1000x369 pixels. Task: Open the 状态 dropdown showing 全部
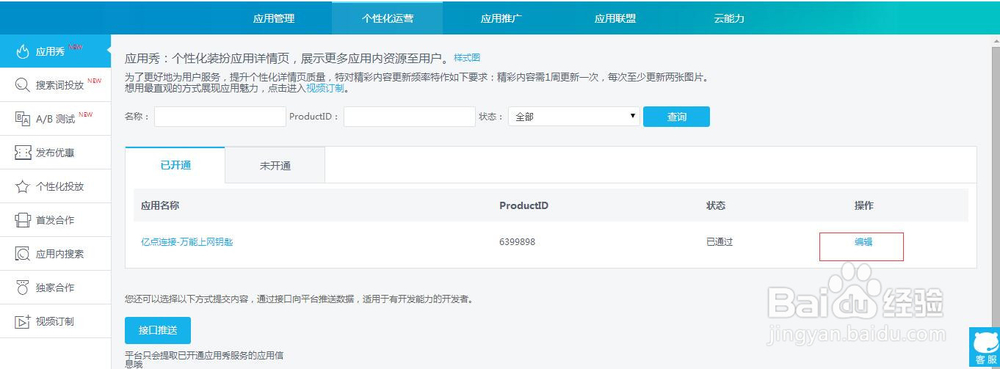574,117
